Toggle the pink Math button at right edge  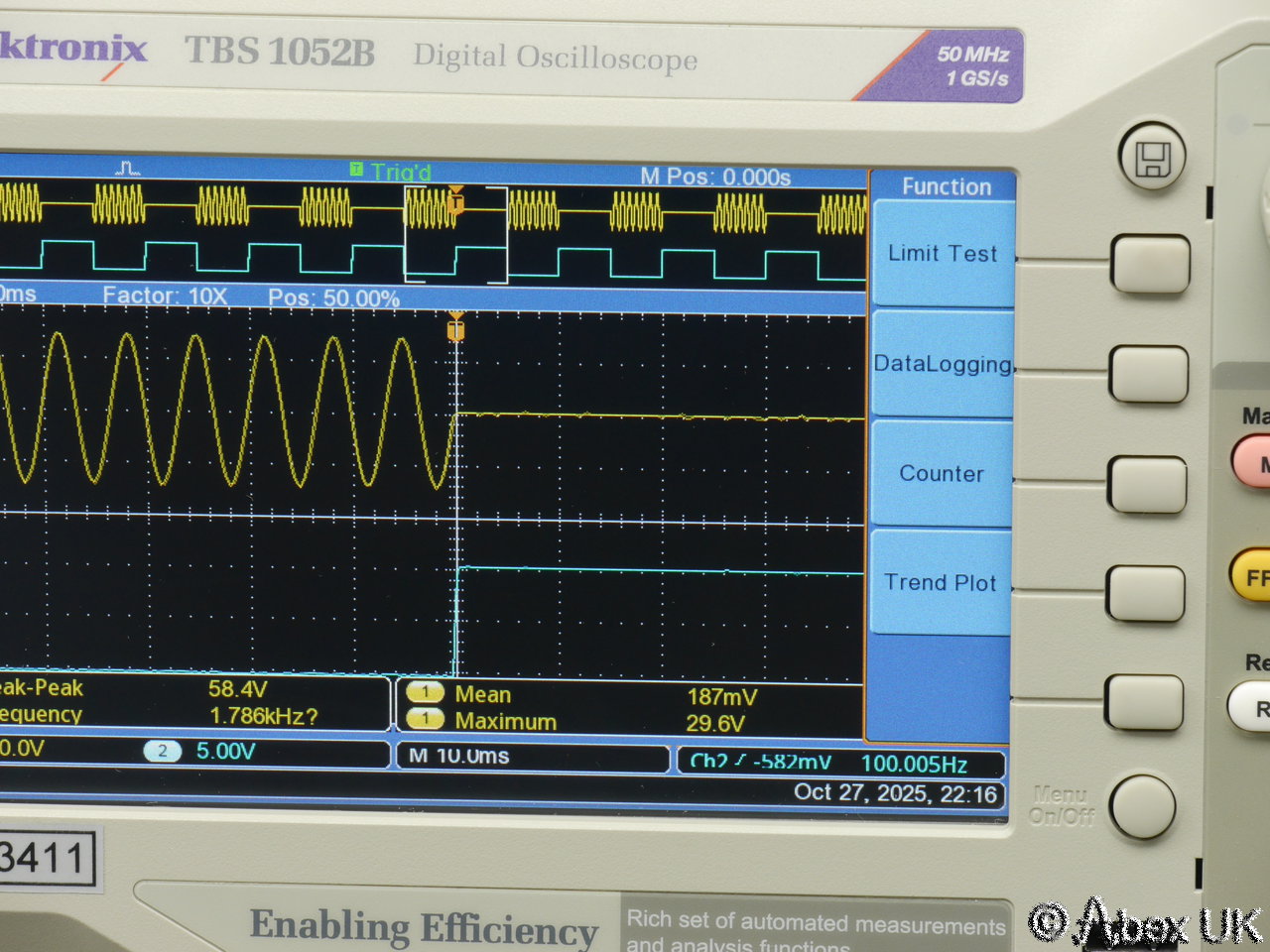[x=1253, y=463]
